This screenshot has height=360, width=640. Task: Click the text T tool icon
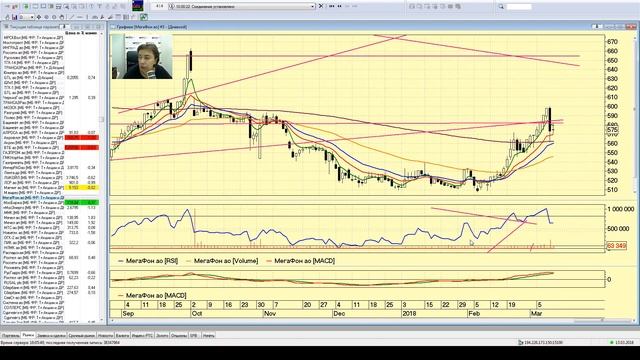point(99,7)
